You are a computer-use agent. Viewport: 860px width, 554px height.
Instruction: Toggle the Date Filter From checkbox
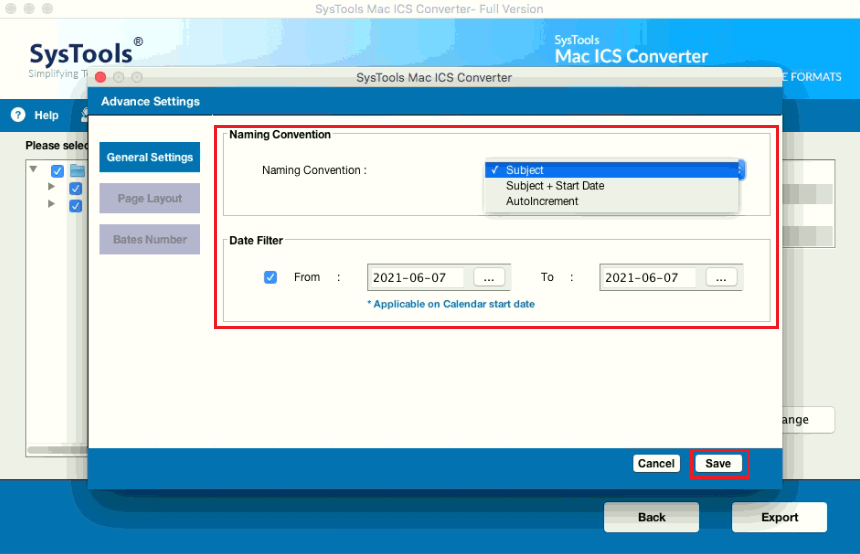270,277
